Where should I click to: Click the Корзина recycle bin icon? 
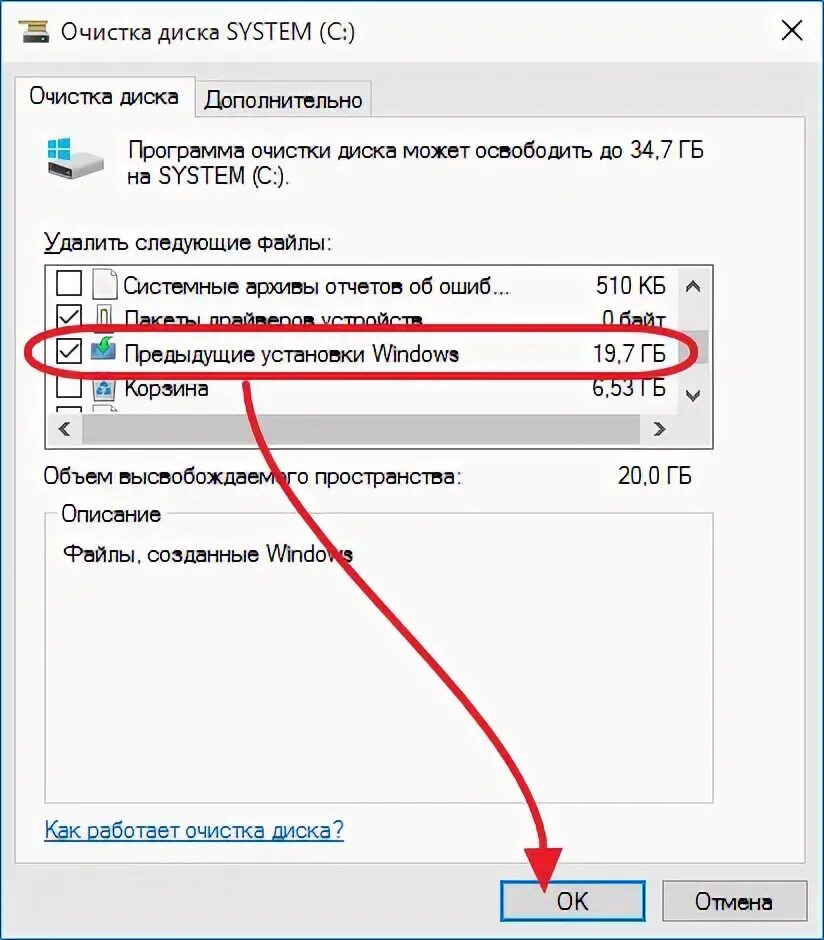click(104, 388)
